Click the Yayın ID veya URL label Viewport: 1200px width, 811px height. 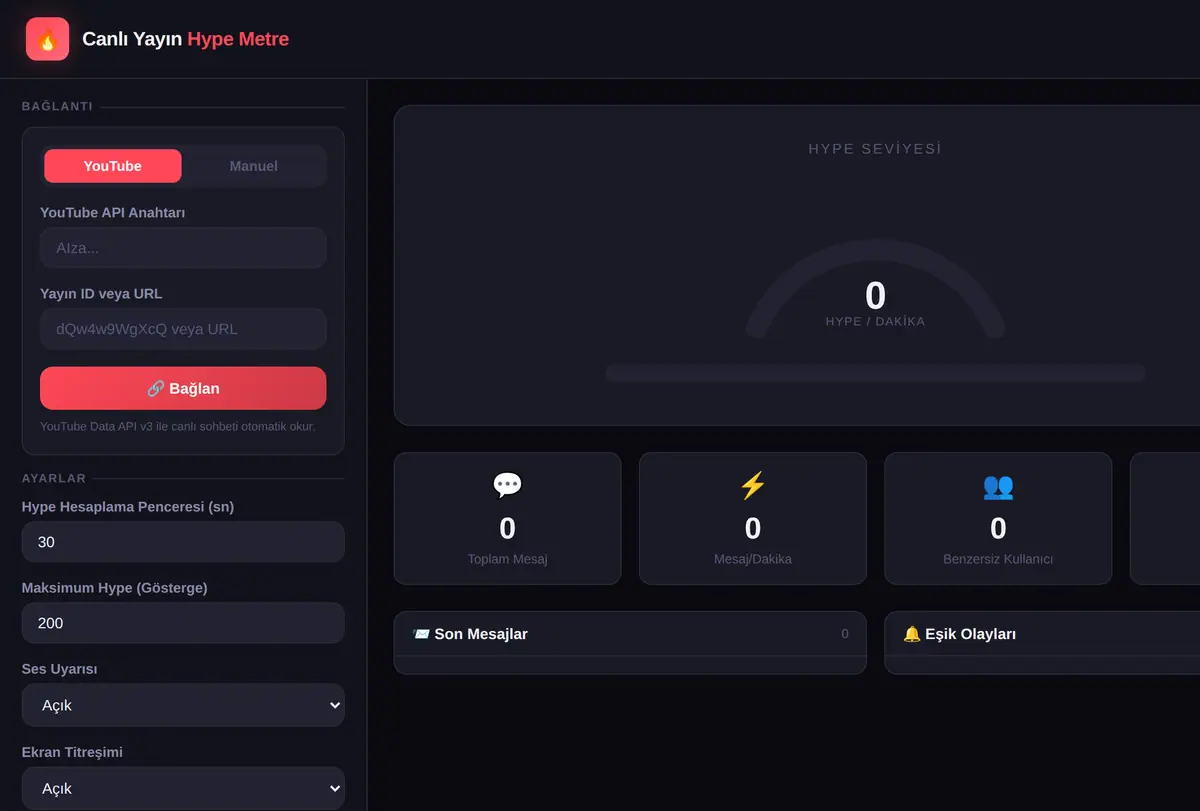[101, 293]
